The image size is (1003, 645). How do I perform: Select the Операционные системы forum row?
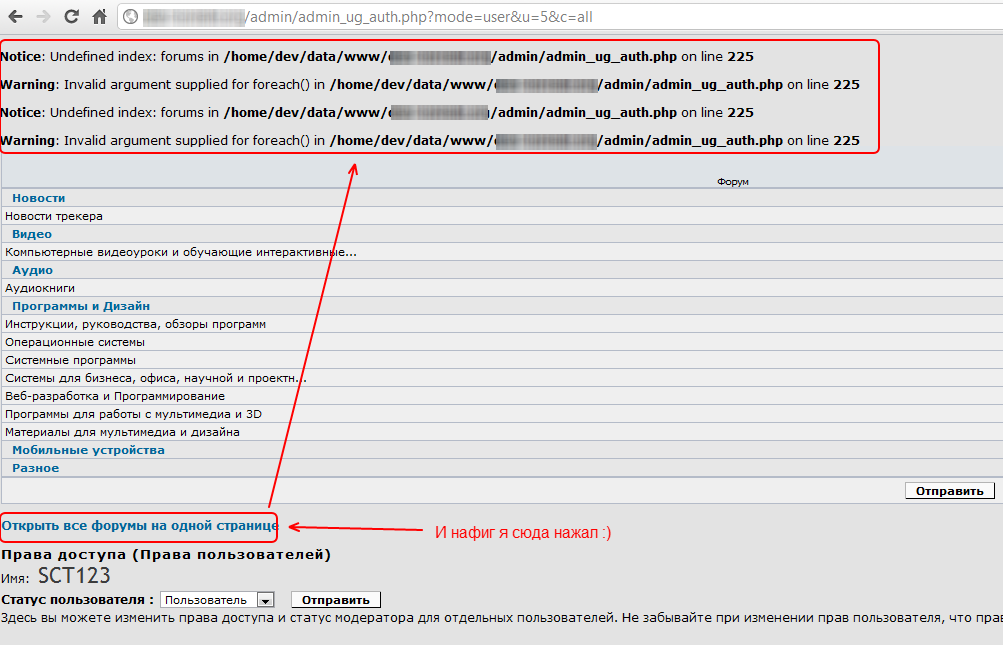click(75, 342)
